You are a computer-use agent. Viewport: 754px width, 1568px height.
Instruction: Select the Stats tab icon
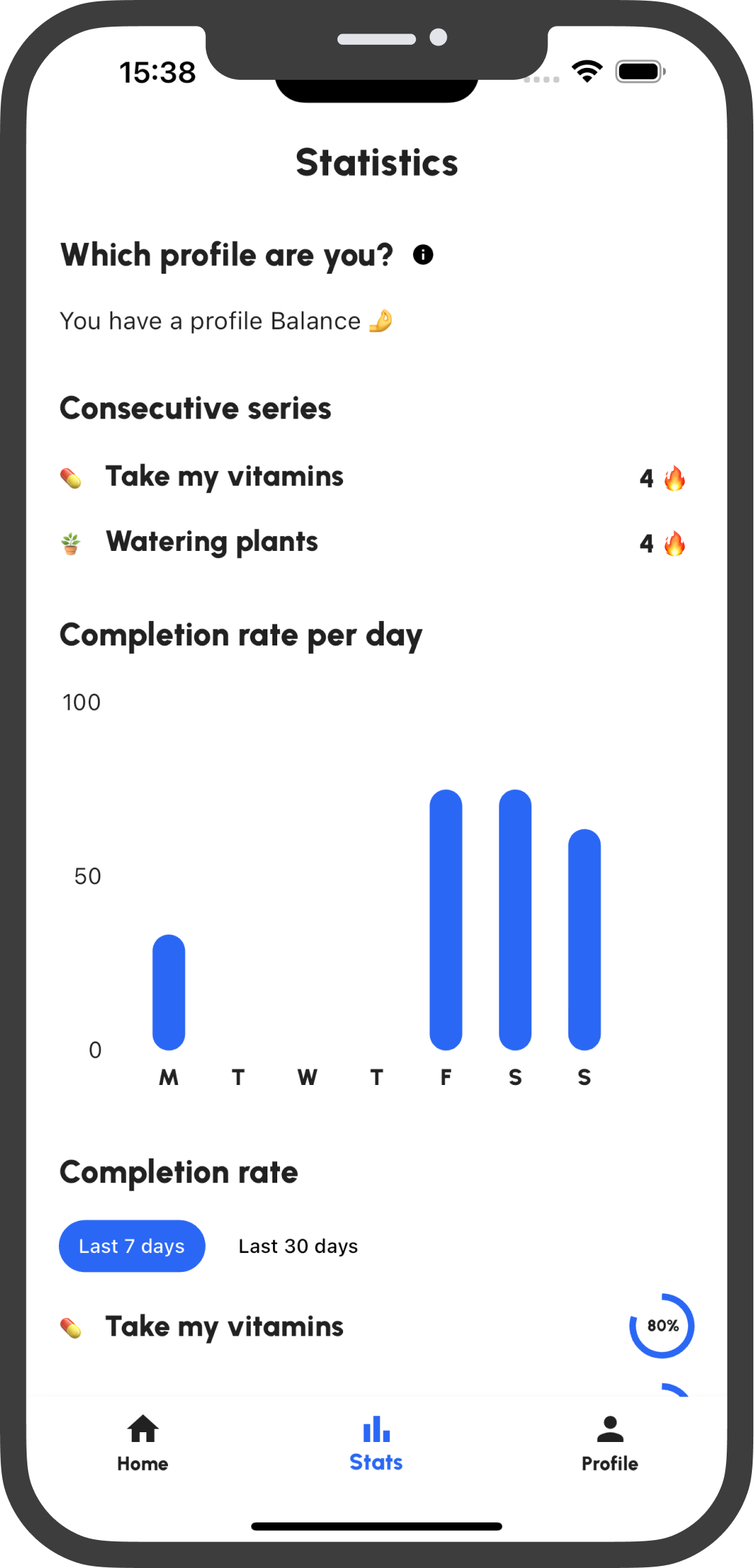(377, 1429)
